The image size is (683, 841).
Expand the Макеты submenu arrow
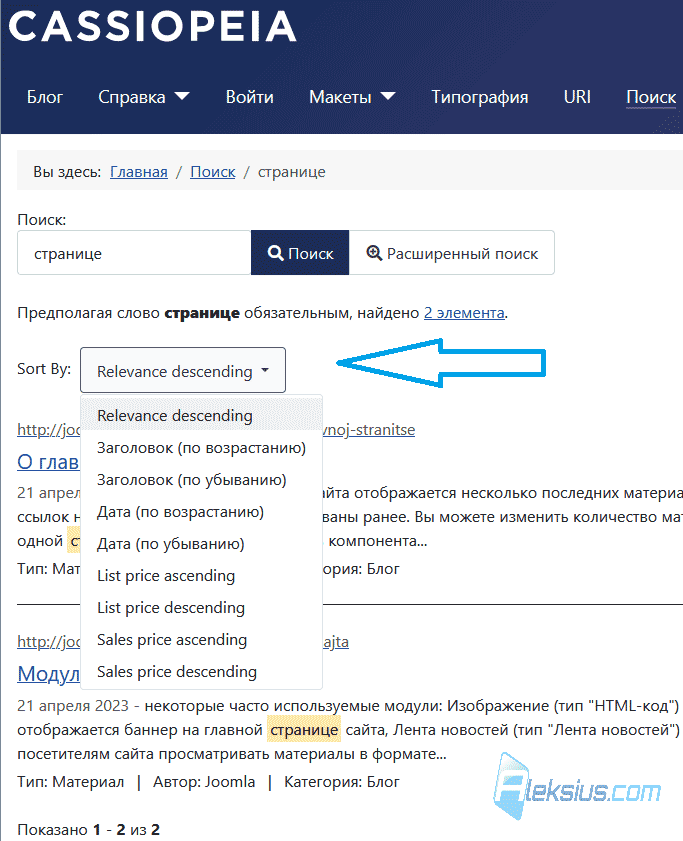pos(388,97)
